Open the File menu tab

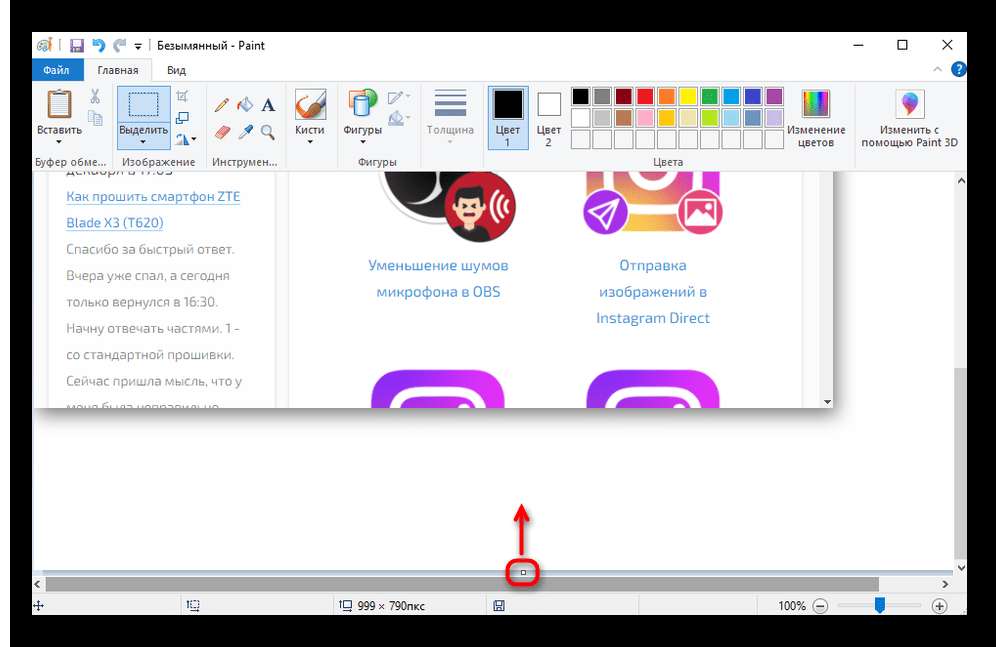tap(57, 70)
